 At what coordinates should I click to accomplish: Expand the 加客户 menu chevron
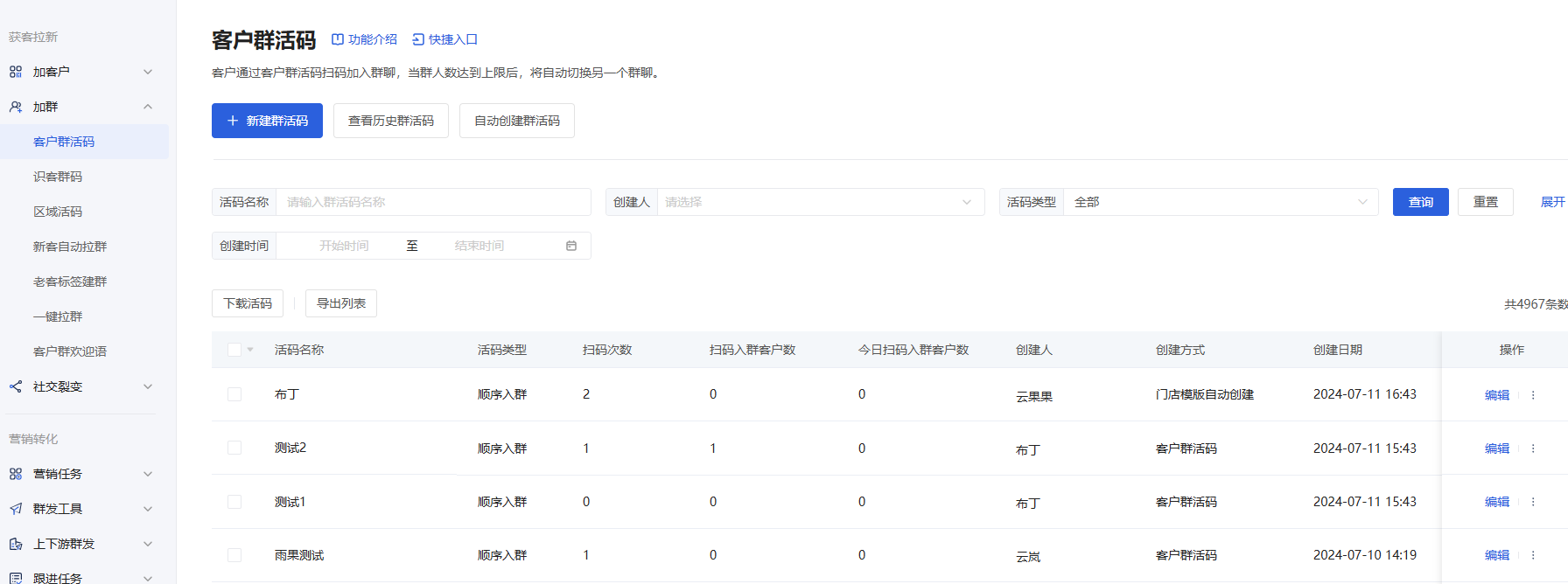[148, 72]
